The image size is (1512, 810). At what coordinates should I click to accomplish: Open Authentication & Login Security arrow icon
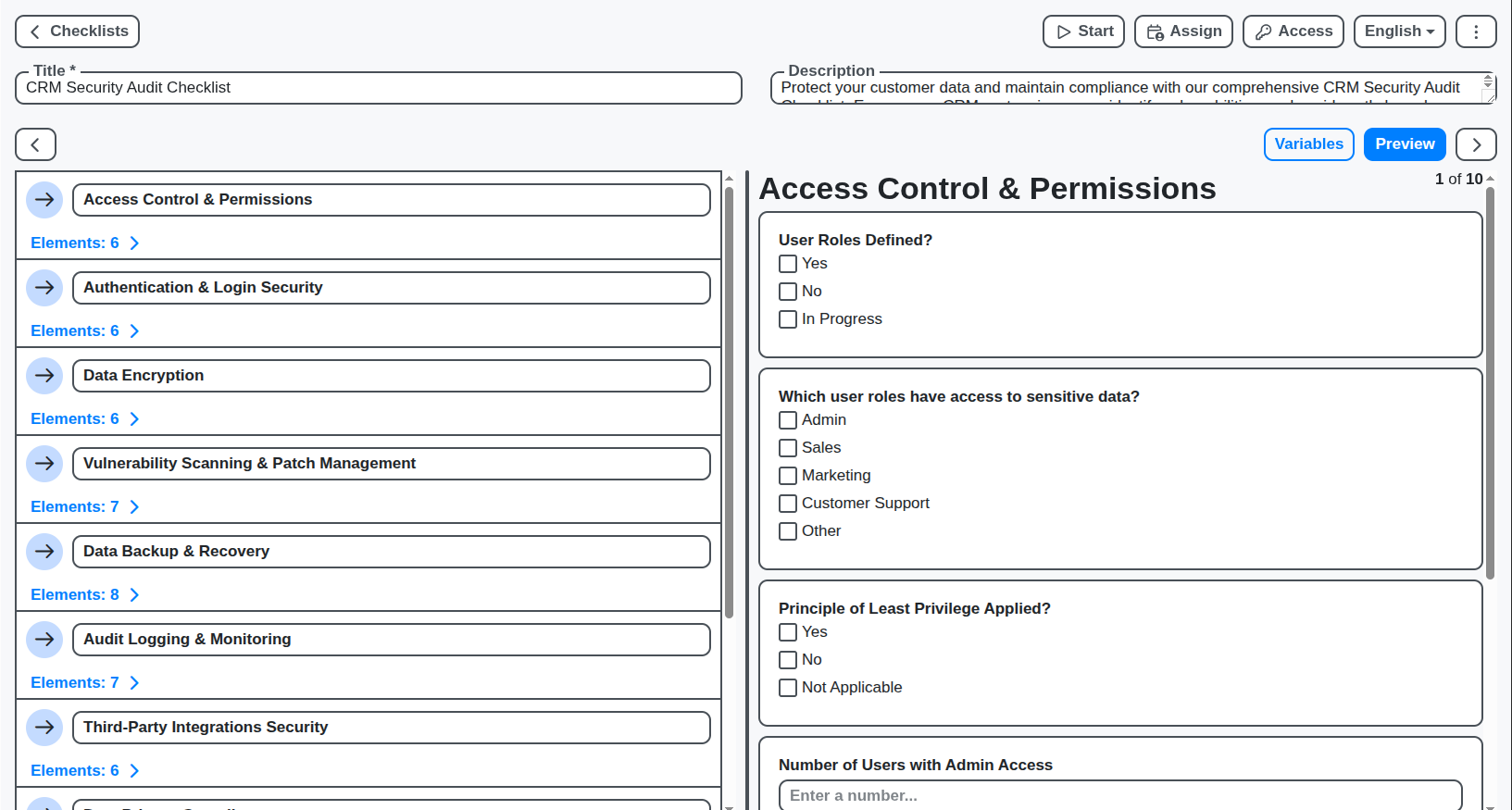click(x=44, y=288)
